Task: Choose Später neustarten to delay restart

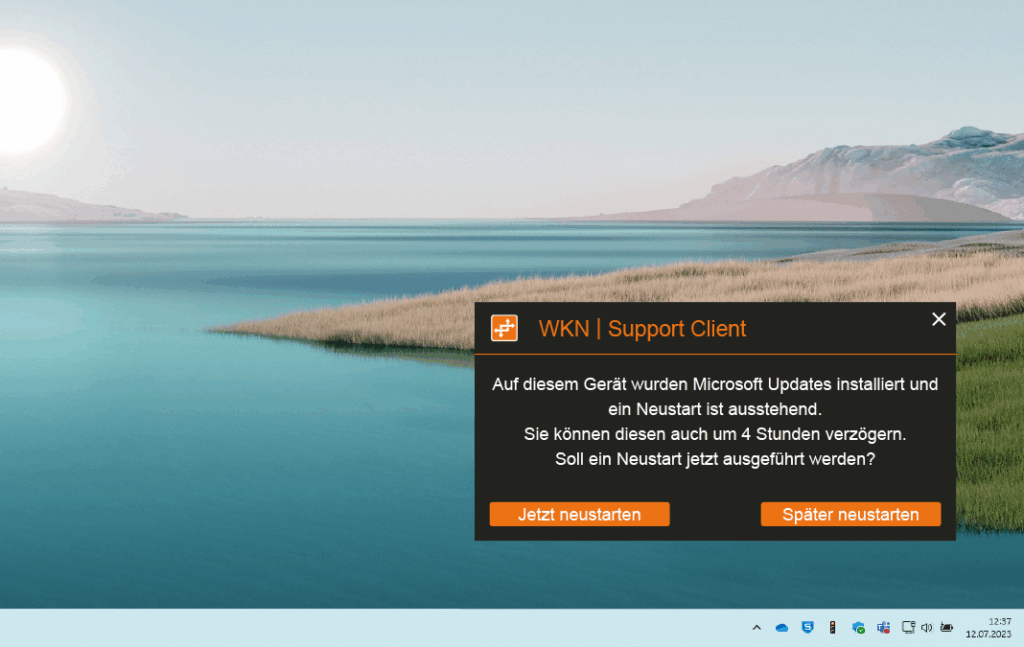Action: (x=850, y=514)
